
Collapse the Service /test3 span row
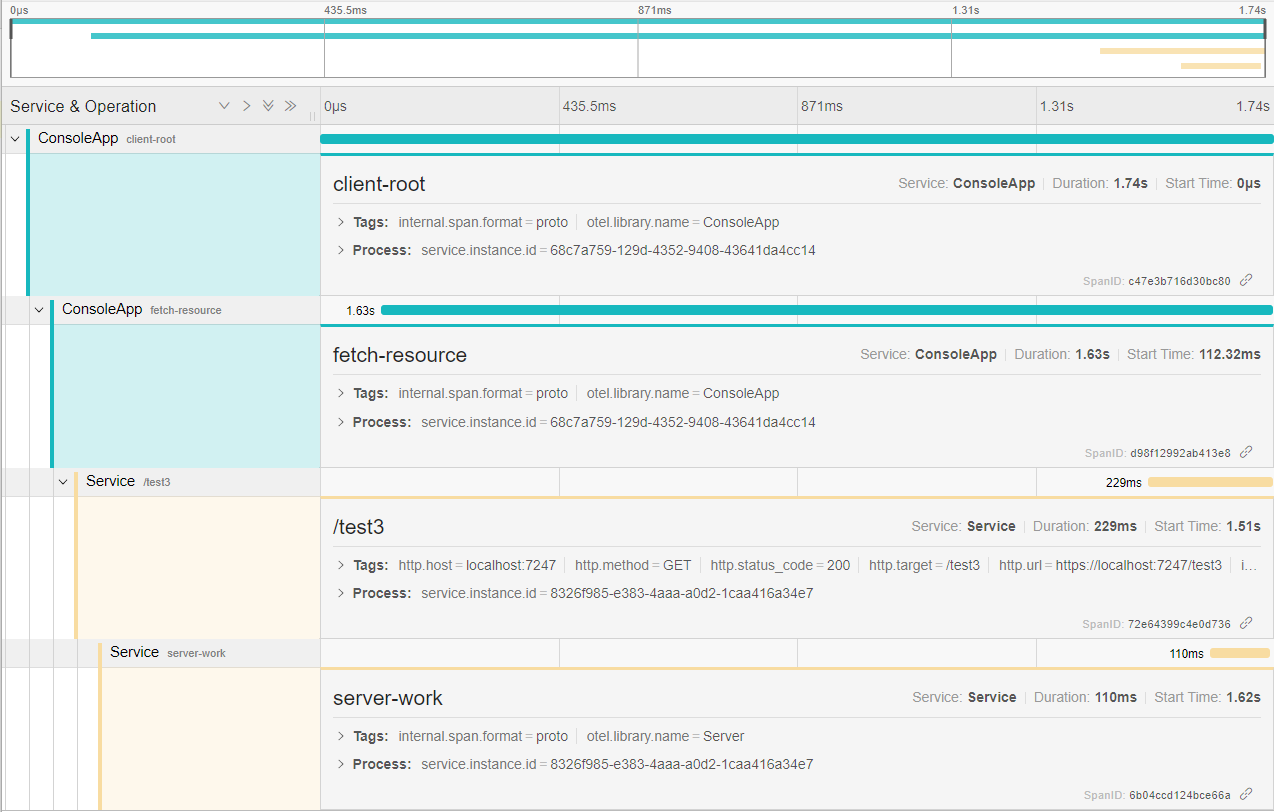click(63, 482)
